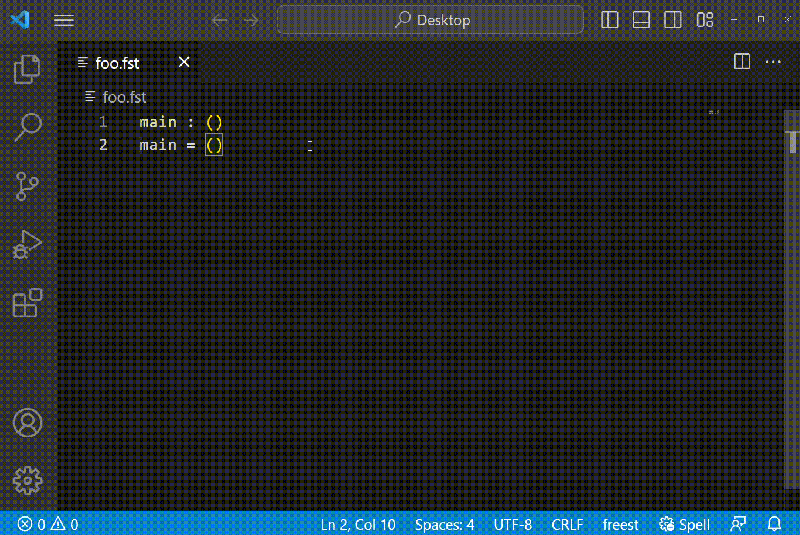Open the feedback icon in status bar

click(x=739, y=524)
